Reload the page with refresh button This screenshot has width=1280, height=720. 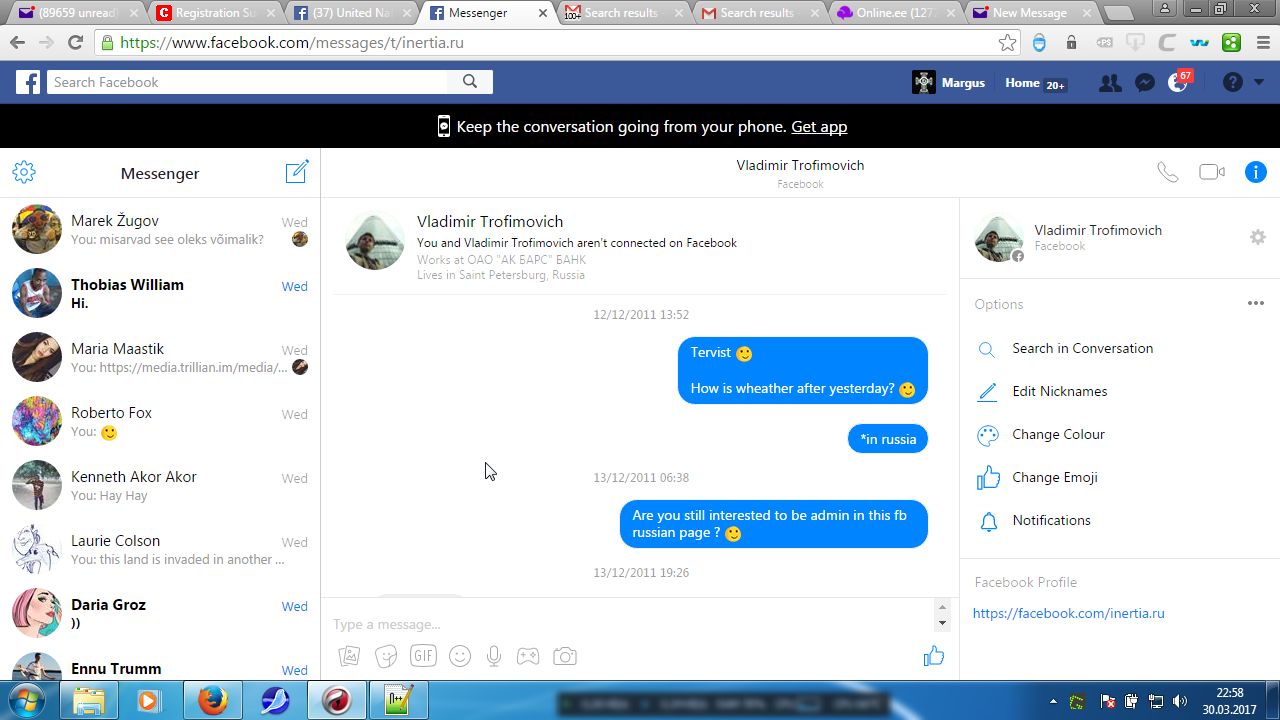tap(75, 43)
